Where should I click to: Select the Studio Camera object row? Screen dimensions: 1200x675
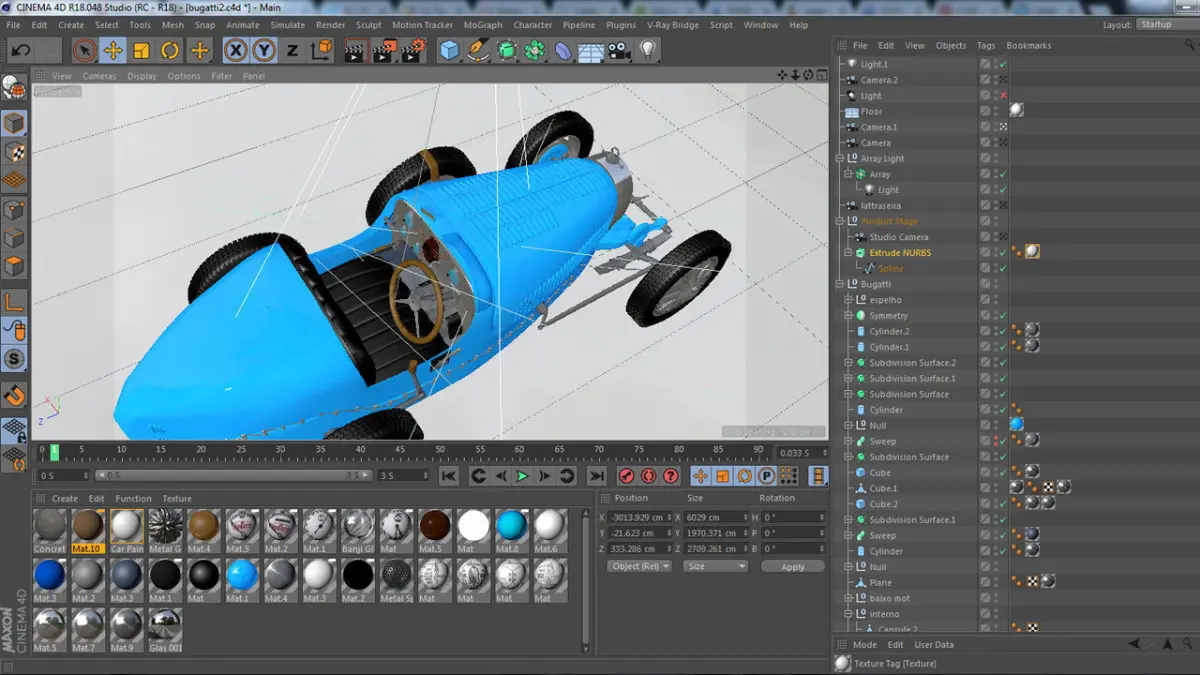pos(898,237)
